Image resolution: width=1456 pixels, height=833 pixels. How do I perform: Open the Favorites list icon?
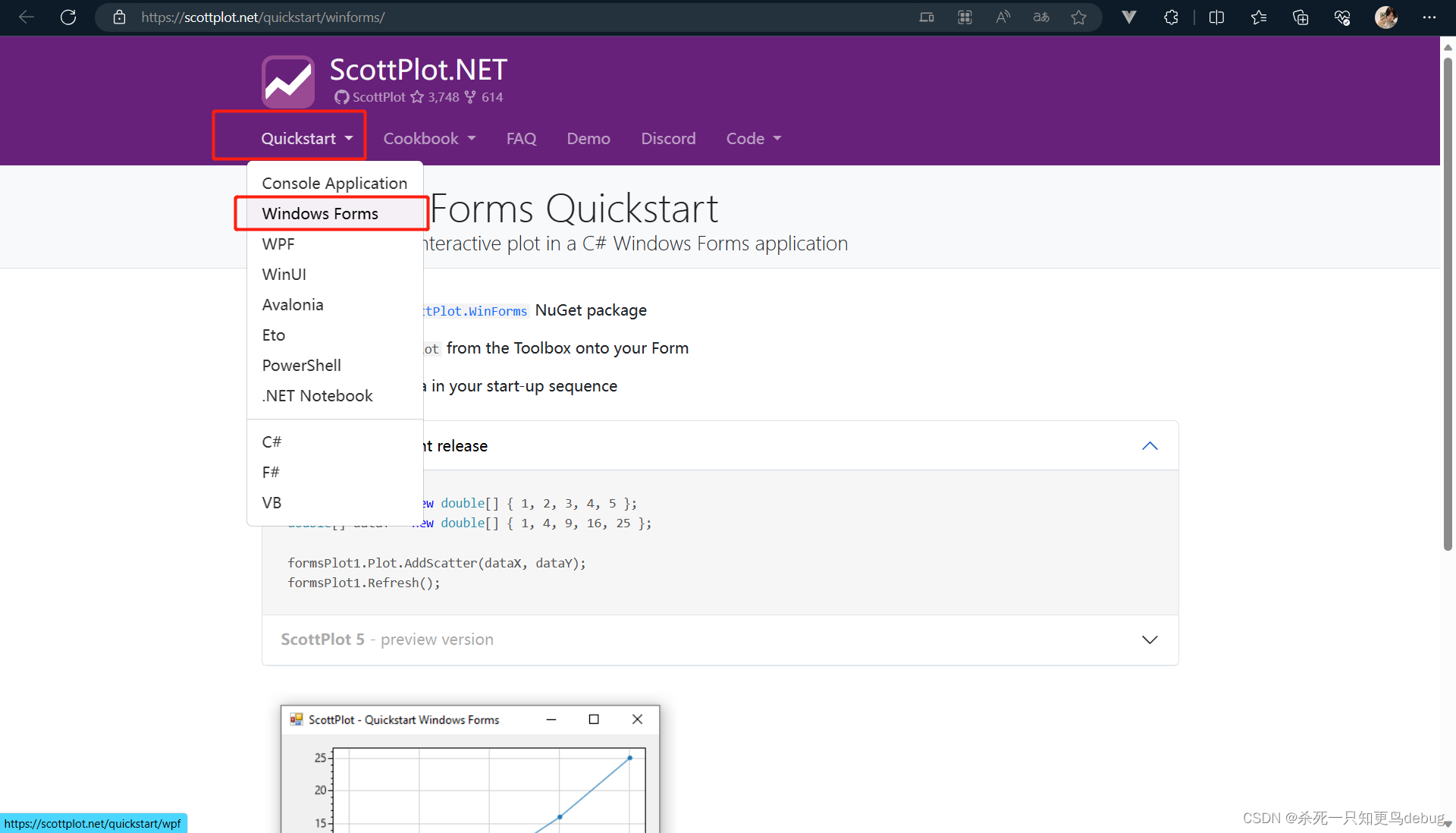(1259, 17)
